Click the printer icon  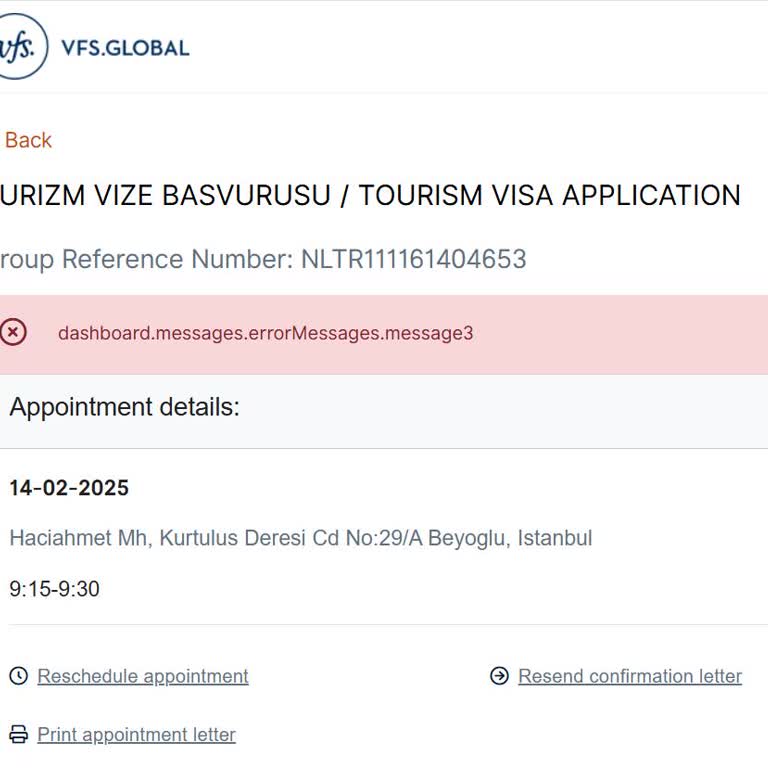(x=18, y=735)
